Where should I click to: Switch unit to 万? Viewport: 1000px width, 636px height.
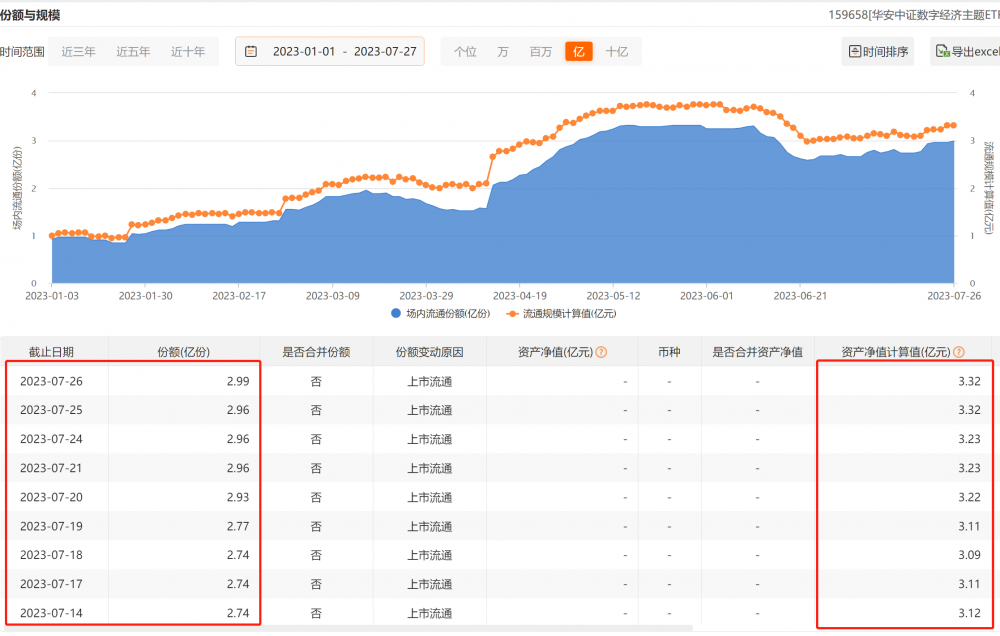coord(503,52)
